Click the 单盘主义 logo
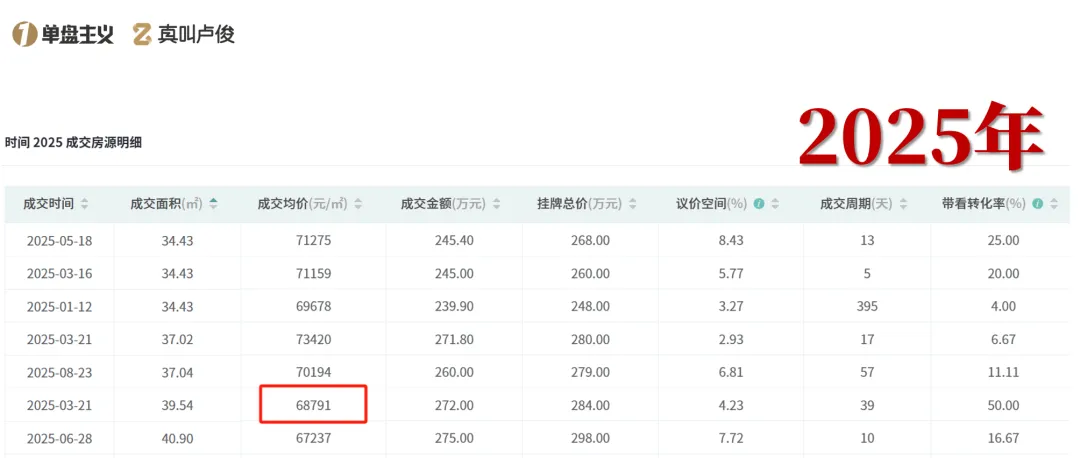This screenshot has height=458, width=1080. pyautogui.click(x=63, y=35)
